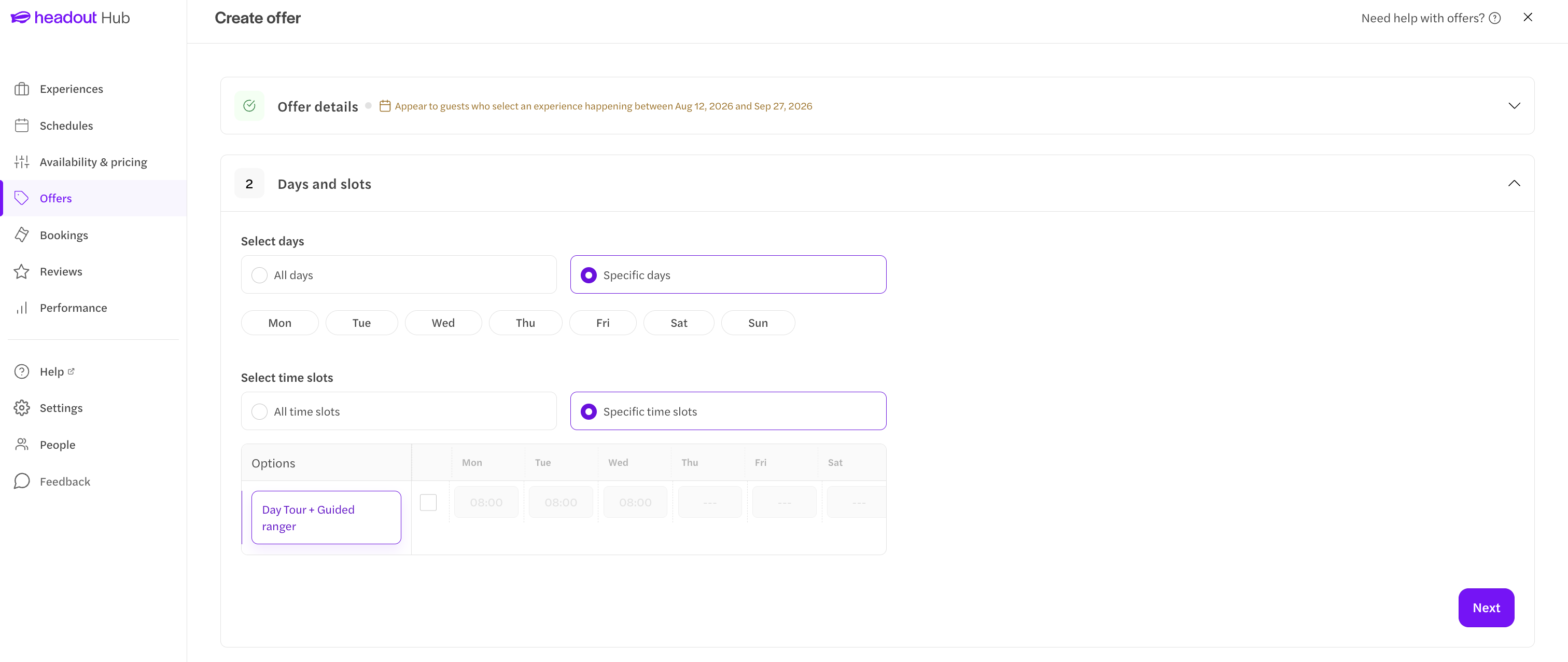Select the All time slots radio option
The image size is (1568, 662).
(x=399, y=411)
